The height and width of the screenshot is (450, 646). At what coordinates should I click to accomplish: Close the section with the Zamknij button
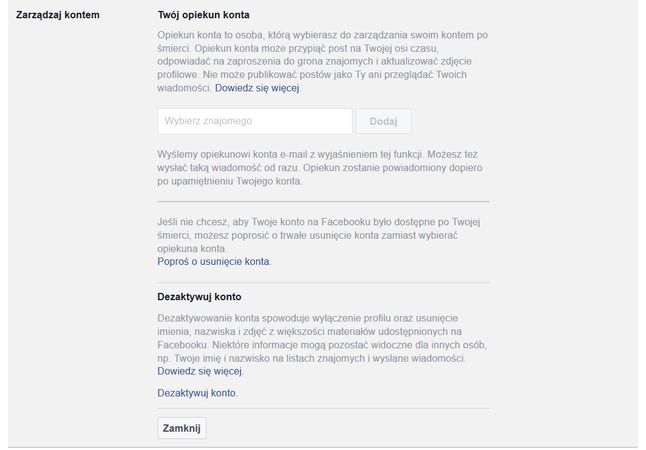pyautogui.click(x=182, y=428)
